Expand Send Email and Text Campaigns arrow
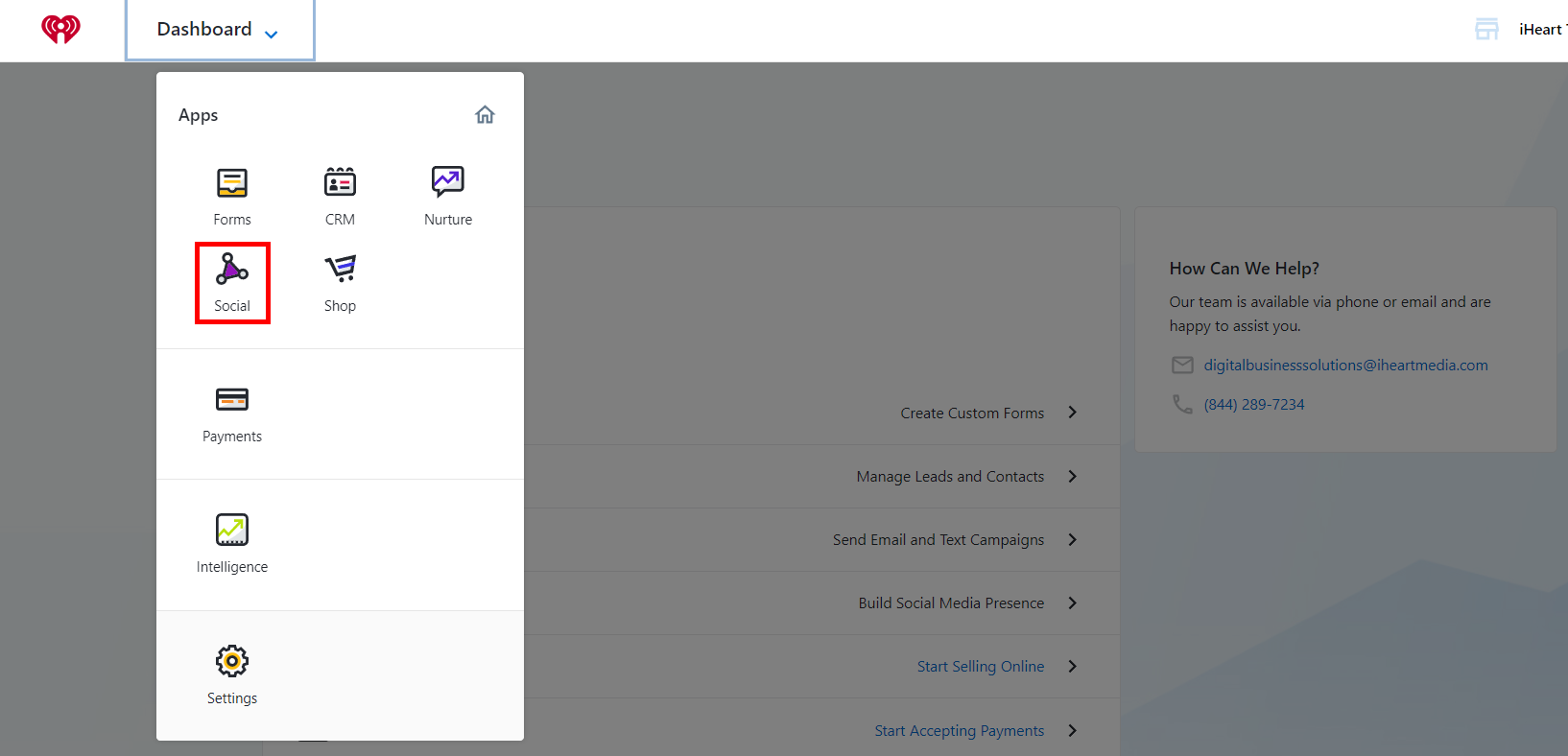This screenshot has height=756, width=1568. (x=1073, y=540)
